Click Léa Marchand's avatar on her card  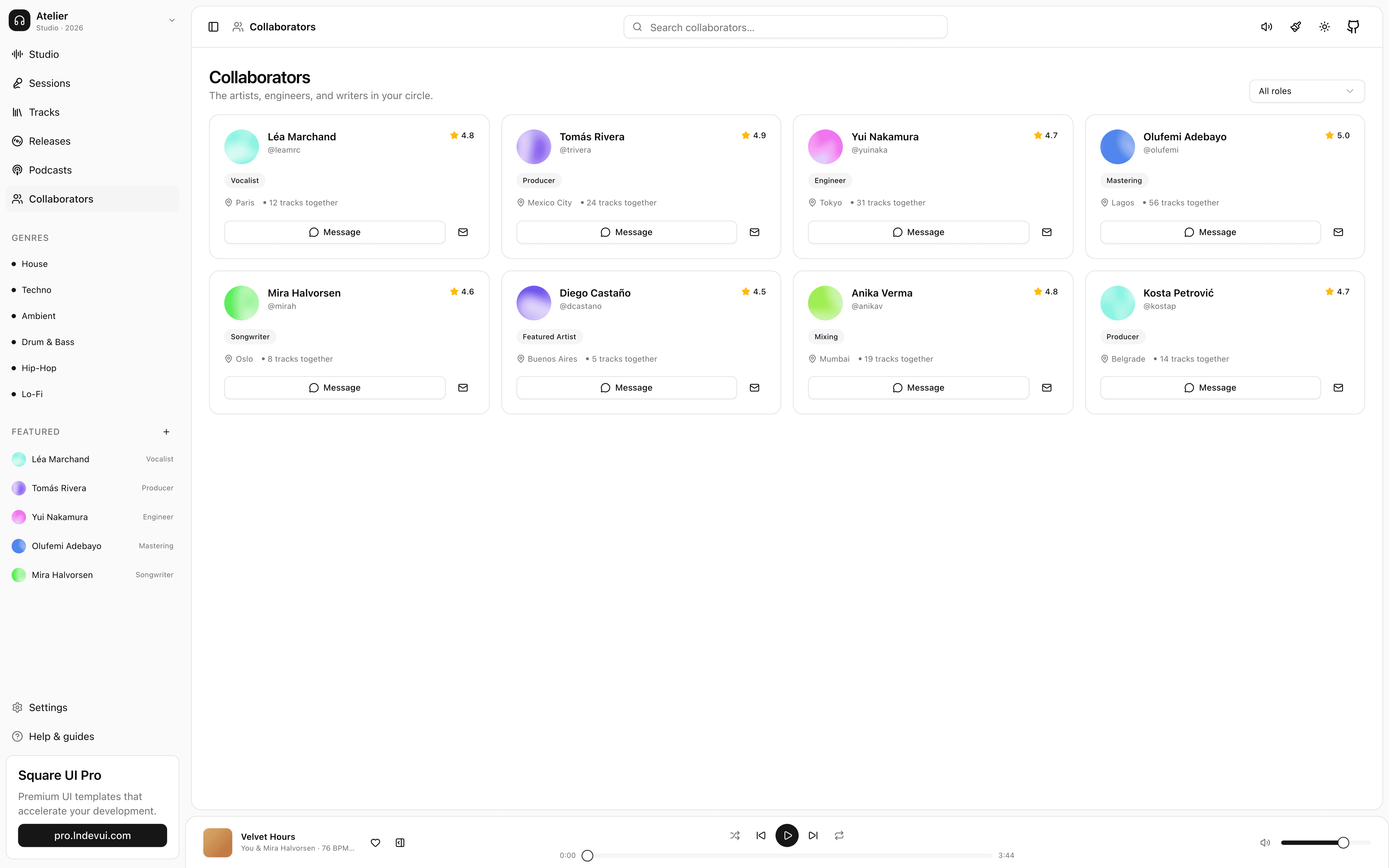pos(242,146)
